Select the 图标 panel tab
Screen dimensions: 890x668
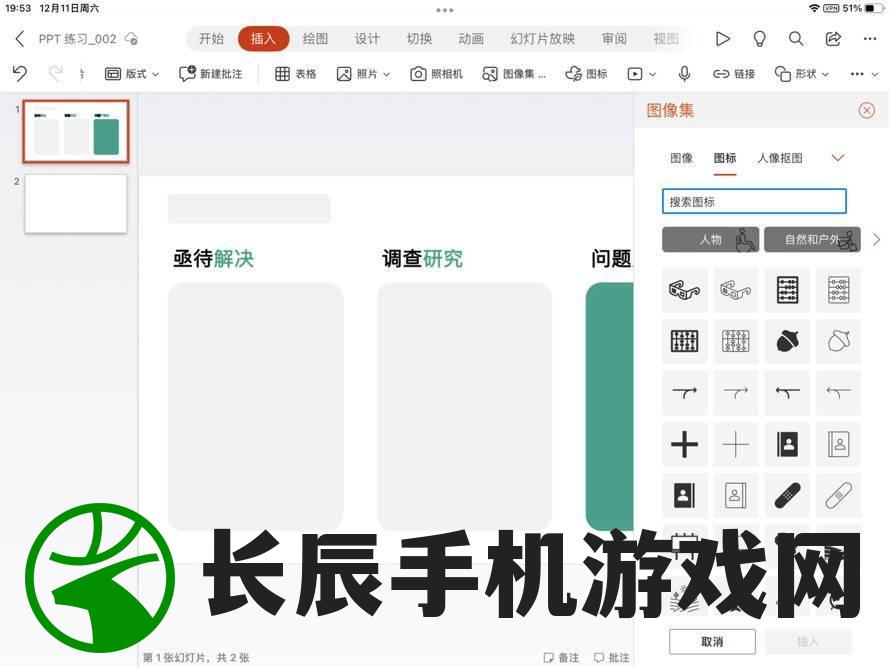click(725, 158)
